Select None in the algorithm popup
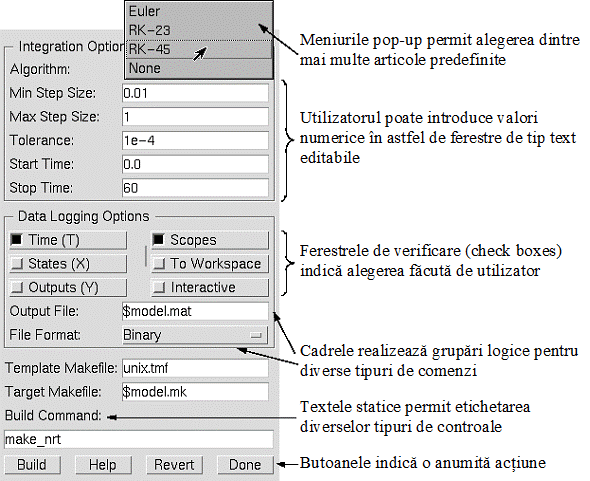The image size is (590, 481). (199, 68)
